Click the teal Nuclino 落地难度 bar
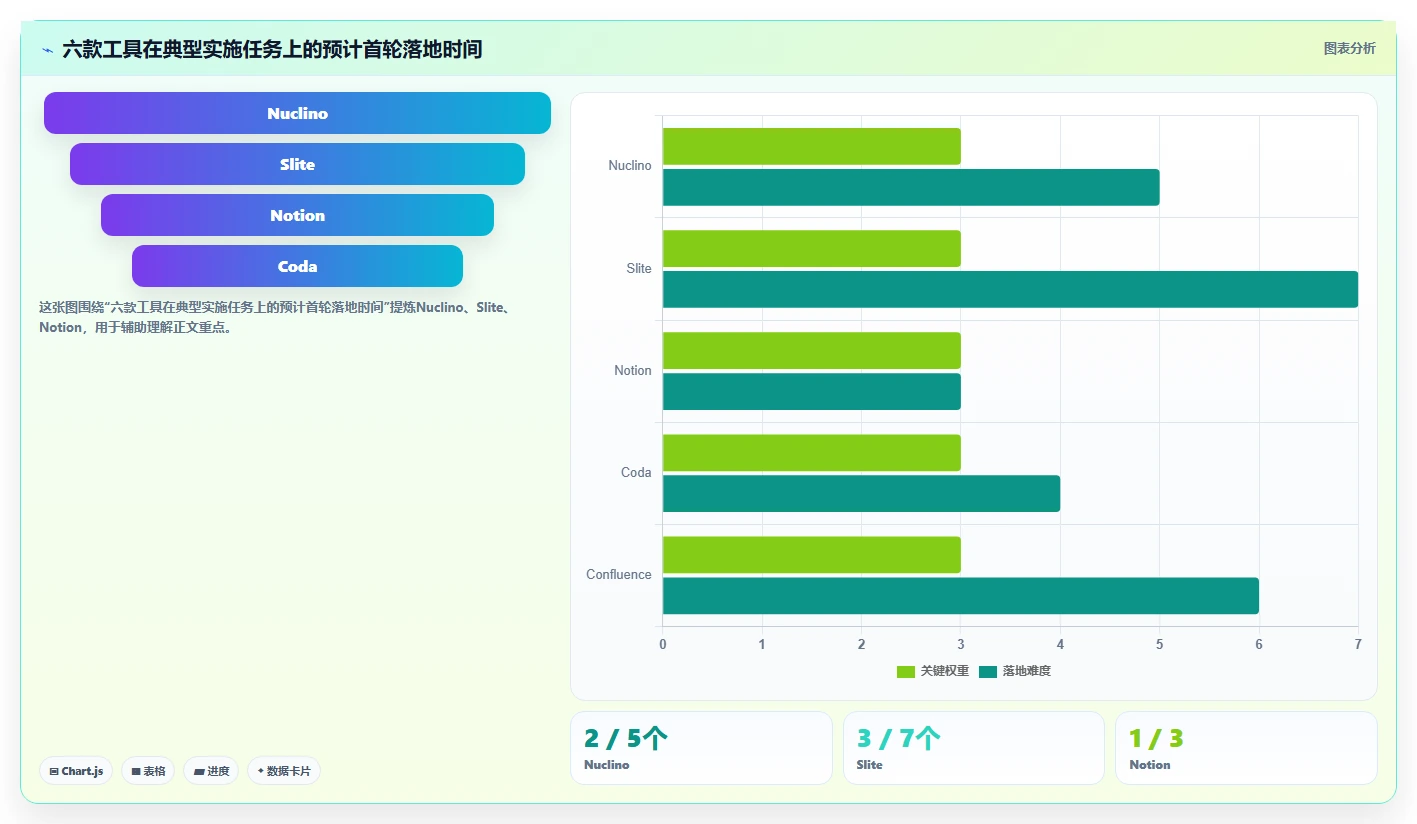1417x824 pixels. pos(911,187)
